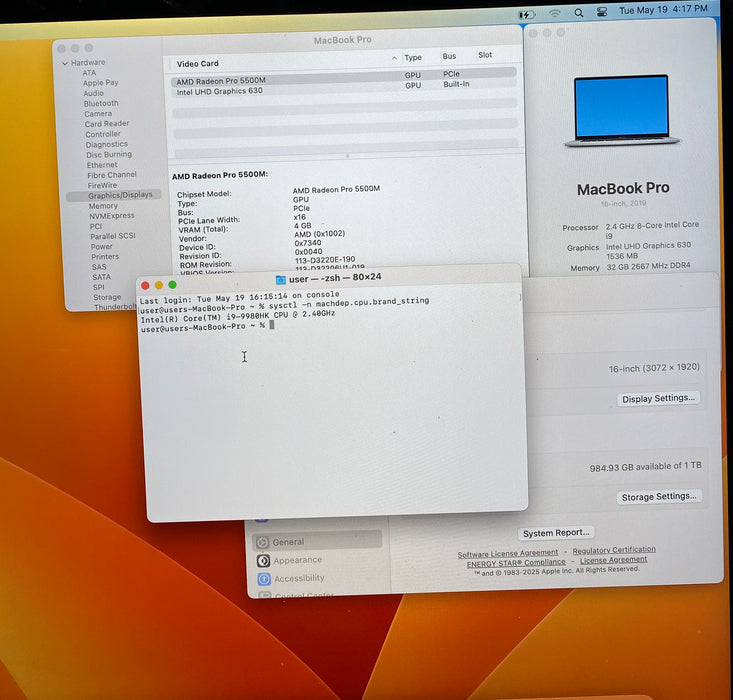This screenshot has height=700, width=733.
Task: Select Printers in hardware sidebar
Action: point(105,257)
